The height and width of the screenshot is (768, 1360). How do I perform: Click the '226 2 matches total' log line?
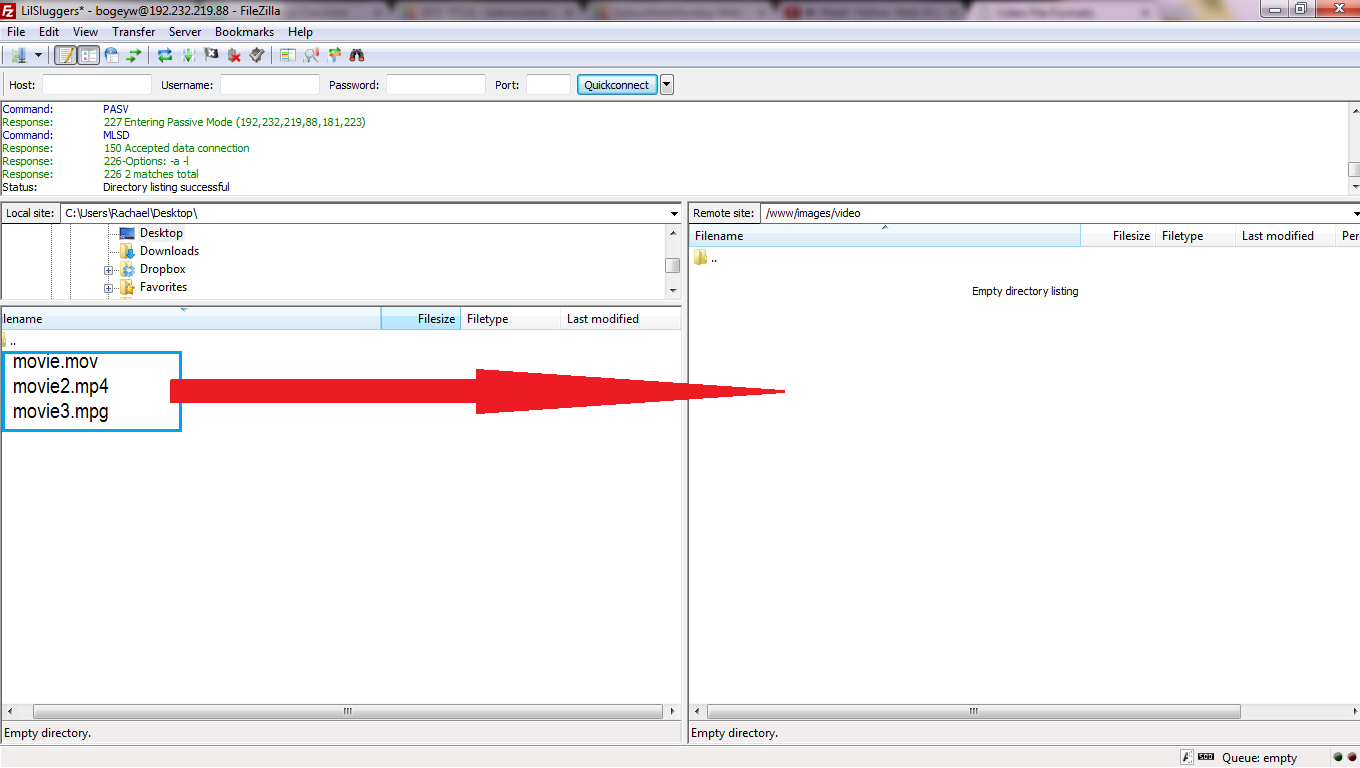click(151, 174)
